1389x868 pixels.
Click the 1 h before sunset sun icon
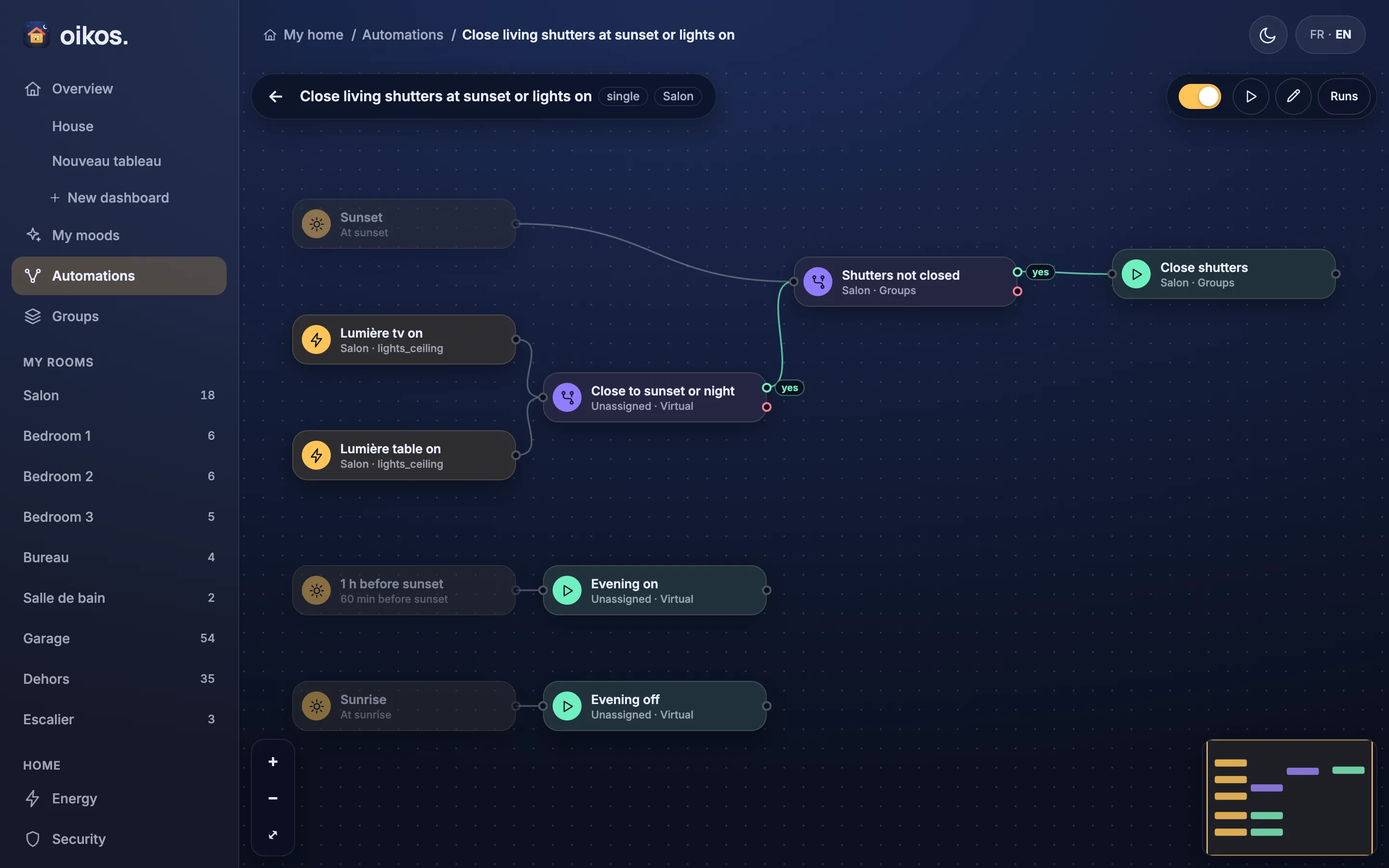click(x=316, y=590)
